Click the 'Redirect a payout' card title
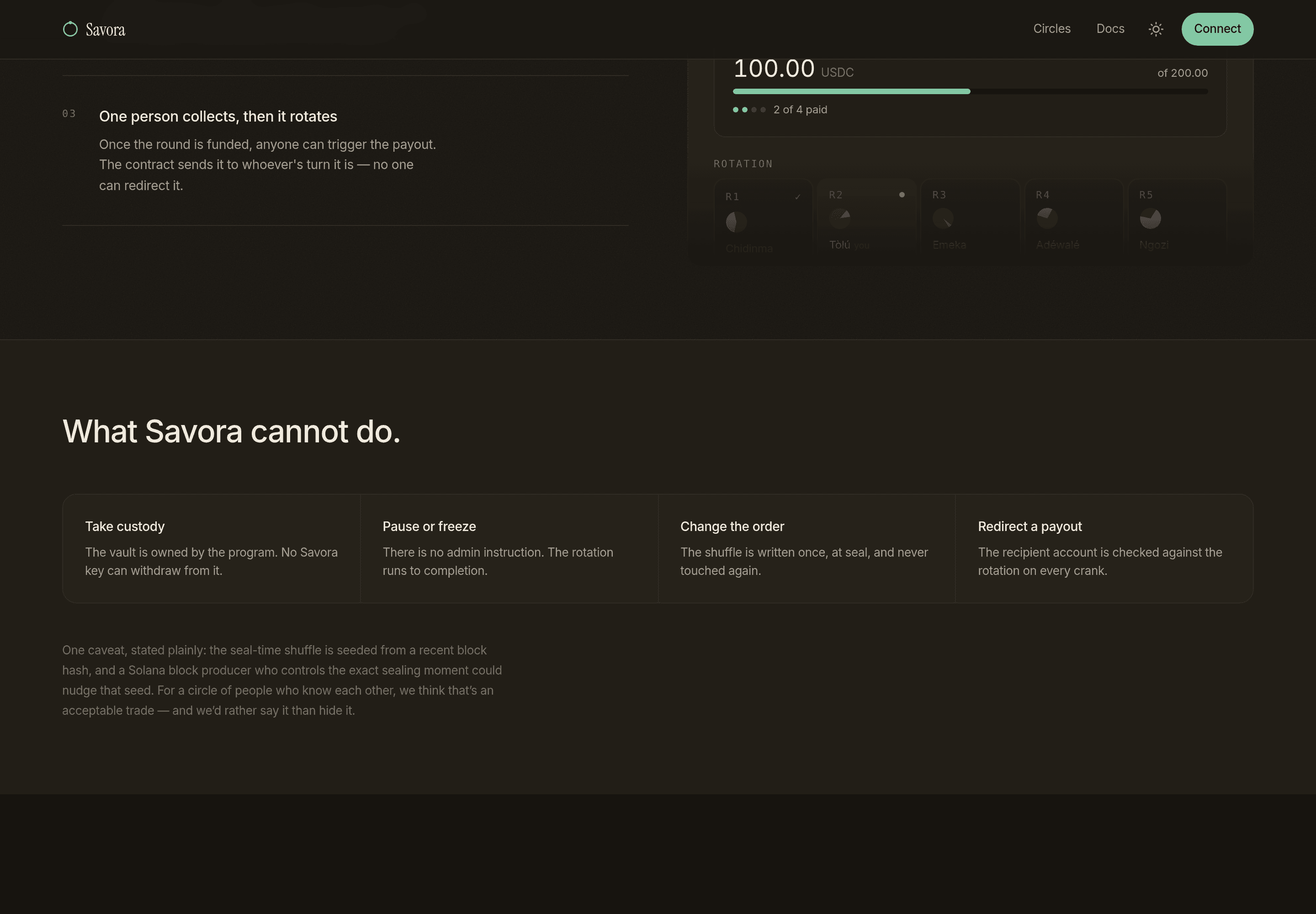The width and height of the screenshot is (1316, 914). (1029, 526)
